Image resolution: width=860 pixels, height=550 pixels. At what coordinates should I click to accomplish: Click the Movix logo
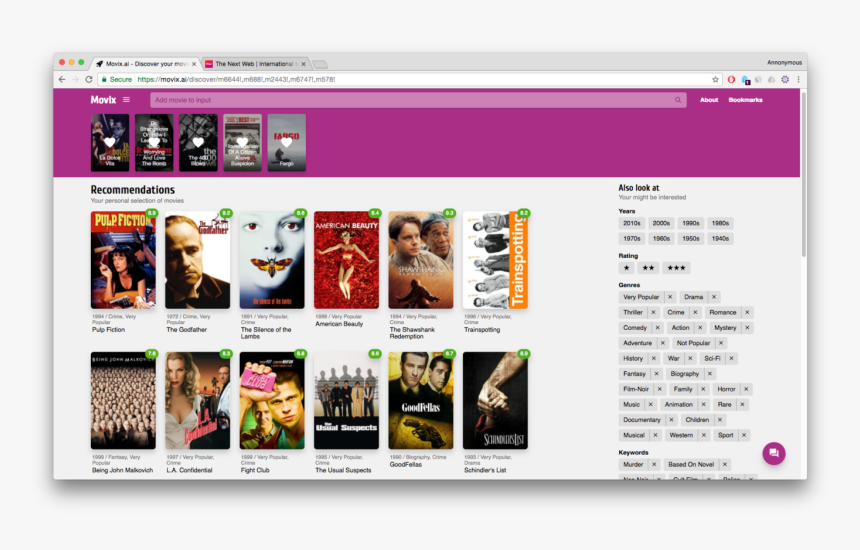point(103,100)
